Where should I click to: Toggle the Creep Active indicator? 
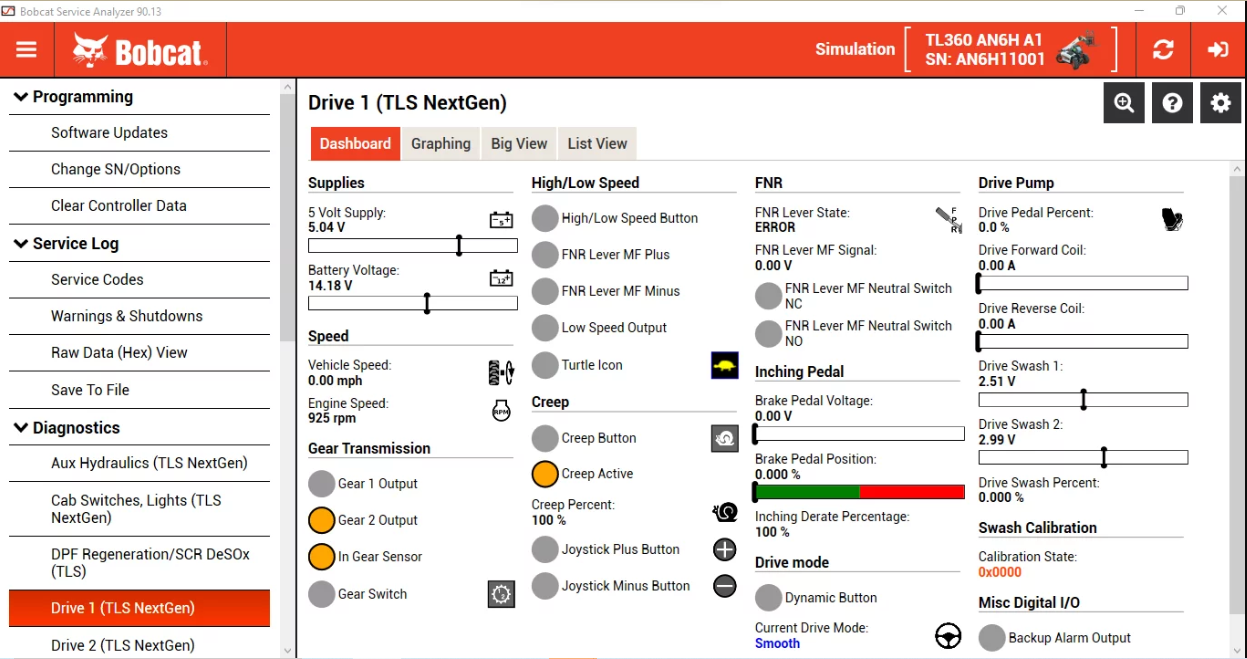(x=545, y=473)
